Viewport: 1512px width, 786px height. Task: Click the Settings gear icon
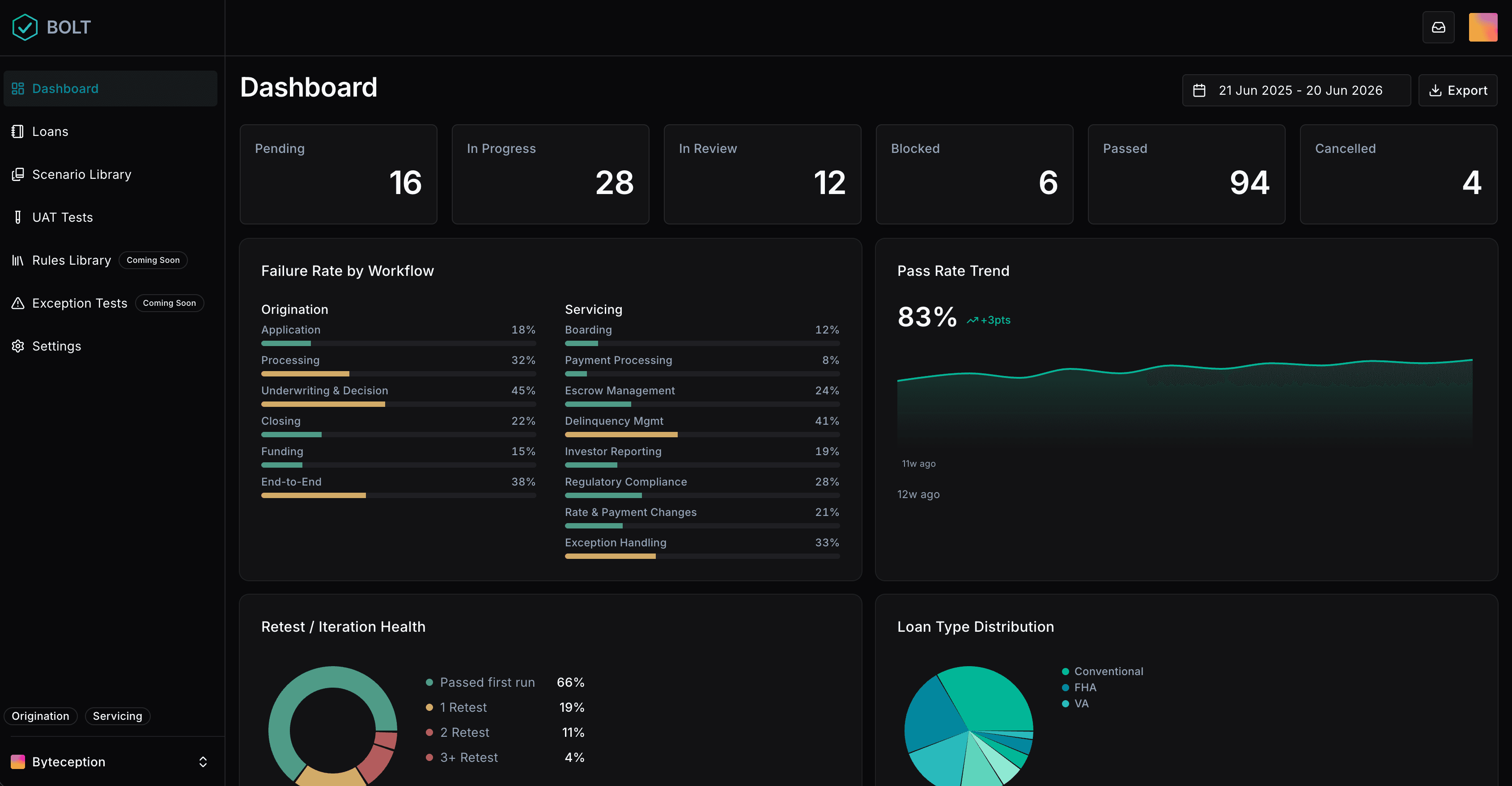tap(17, 346)
